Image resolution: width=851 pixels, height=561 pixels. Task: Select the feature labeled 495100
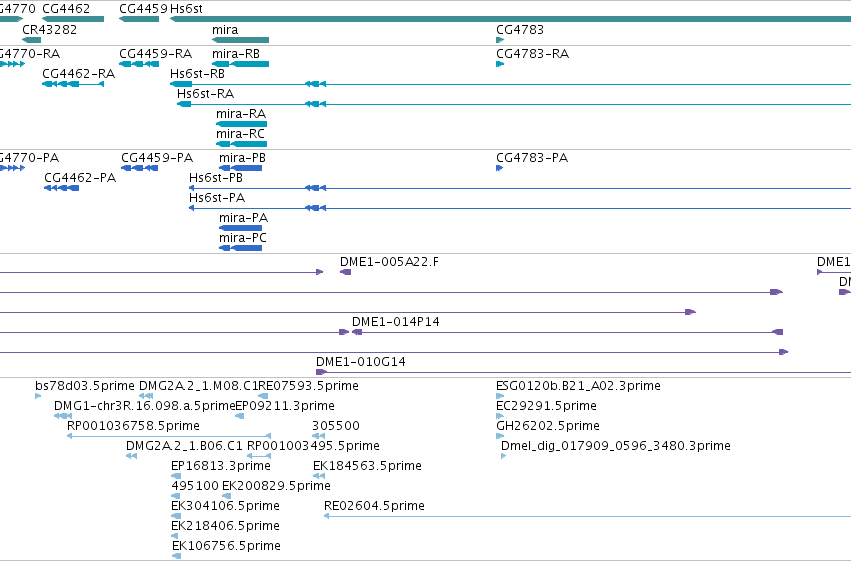[175, 496]
